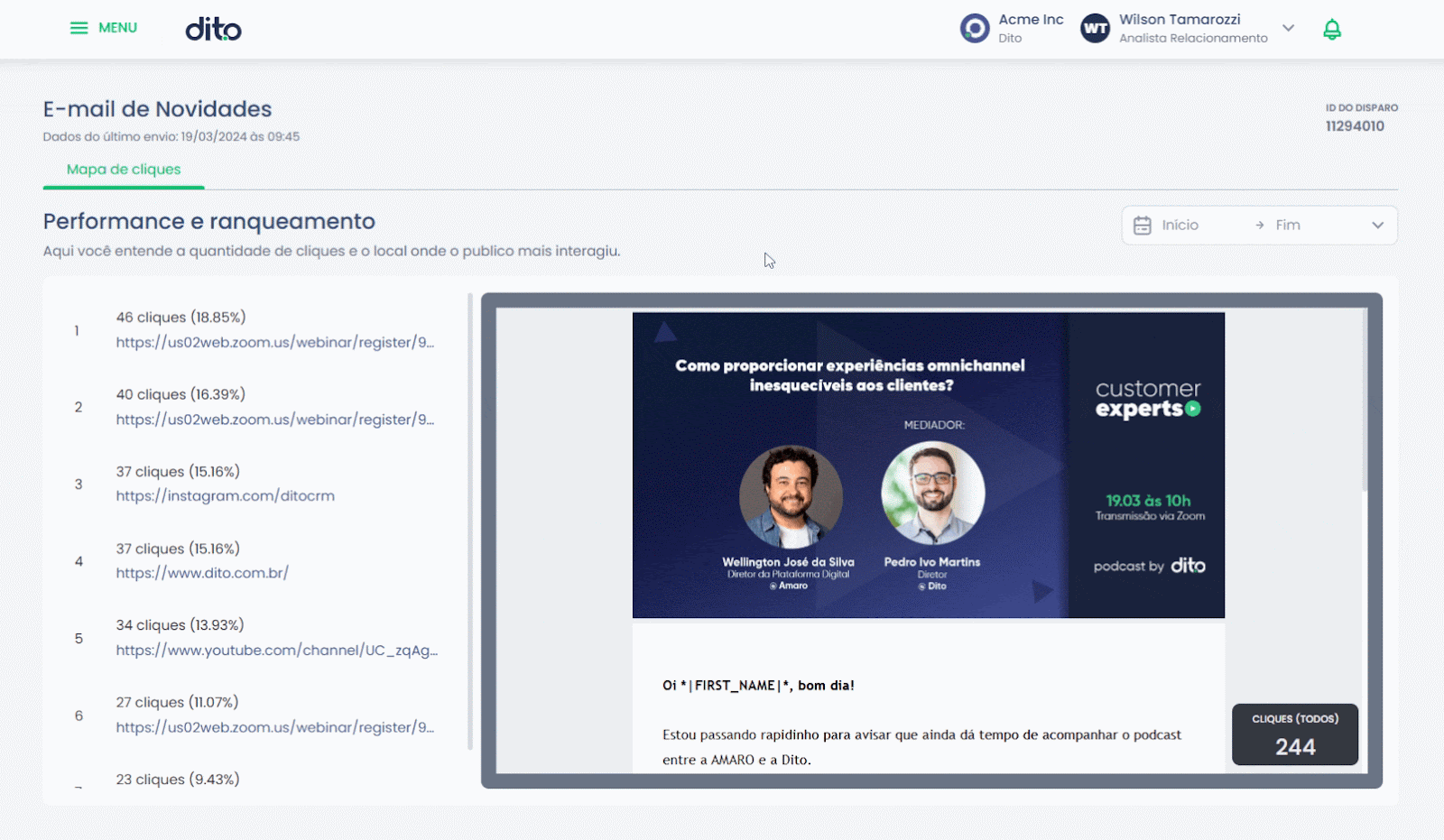
Task: Click the Fim date field
Action: 1288,226
